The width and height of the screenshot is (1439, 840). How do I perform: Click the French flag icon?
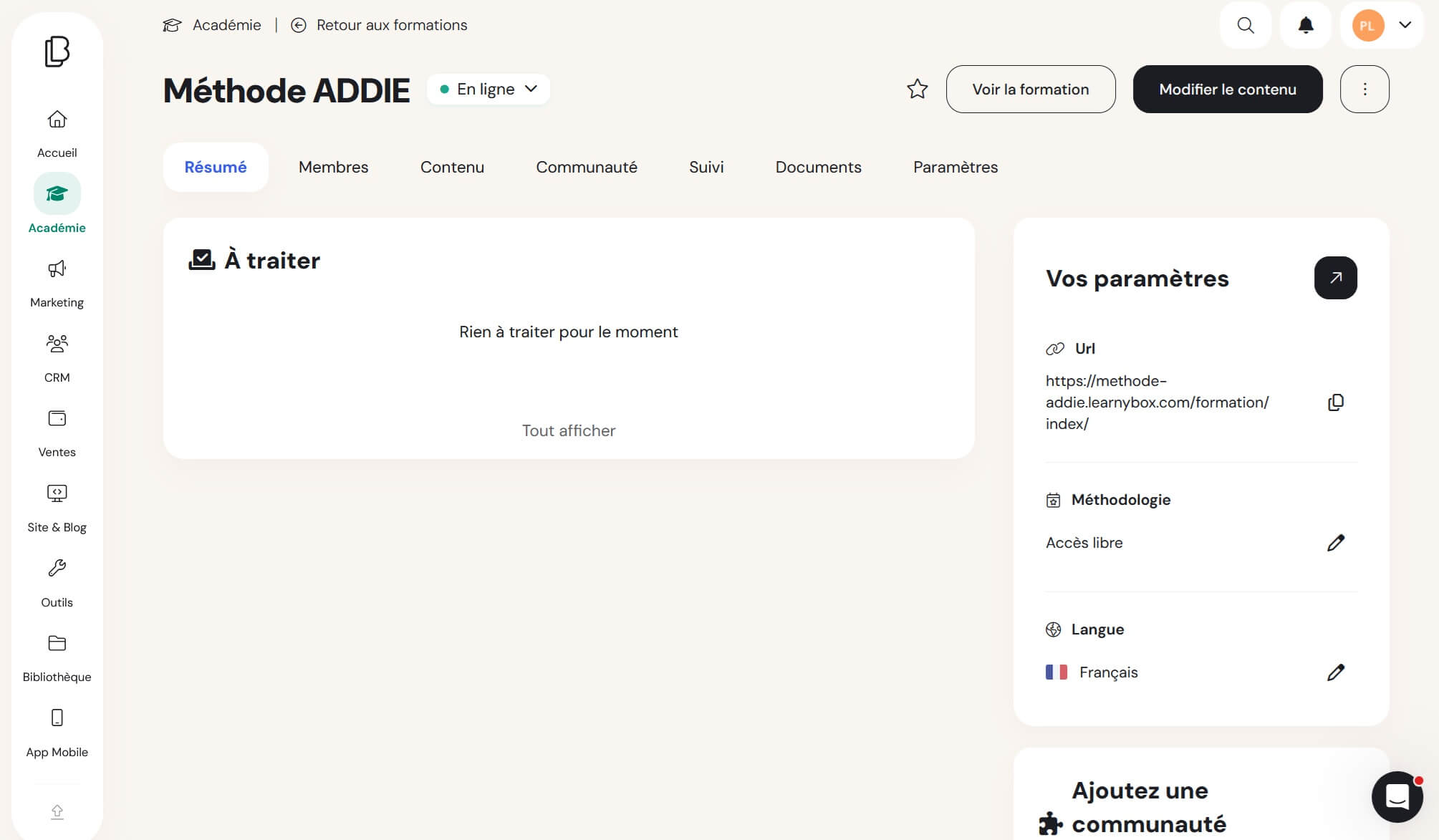1057,672
